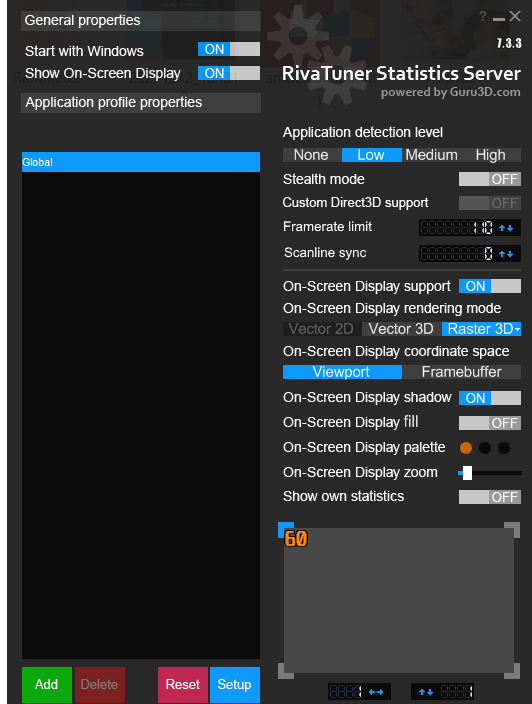The height and width of the screenshot is (704, 532).
Task: Select Viewport coordinate space
Action: tap(342, 372)
